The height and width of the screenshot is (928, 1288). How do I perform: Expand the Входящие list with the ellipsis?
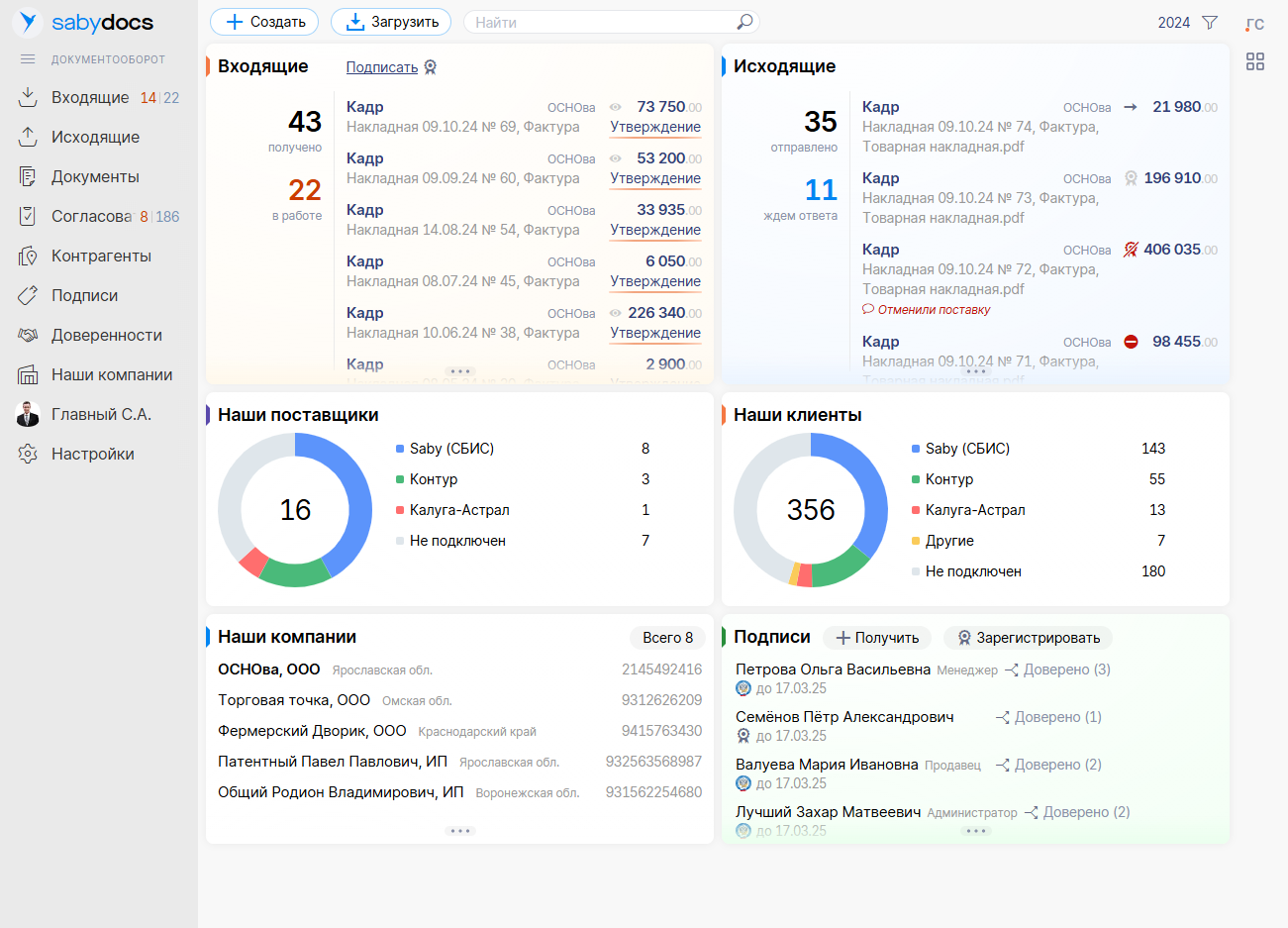pyautogui.click(x=460, y=371)
